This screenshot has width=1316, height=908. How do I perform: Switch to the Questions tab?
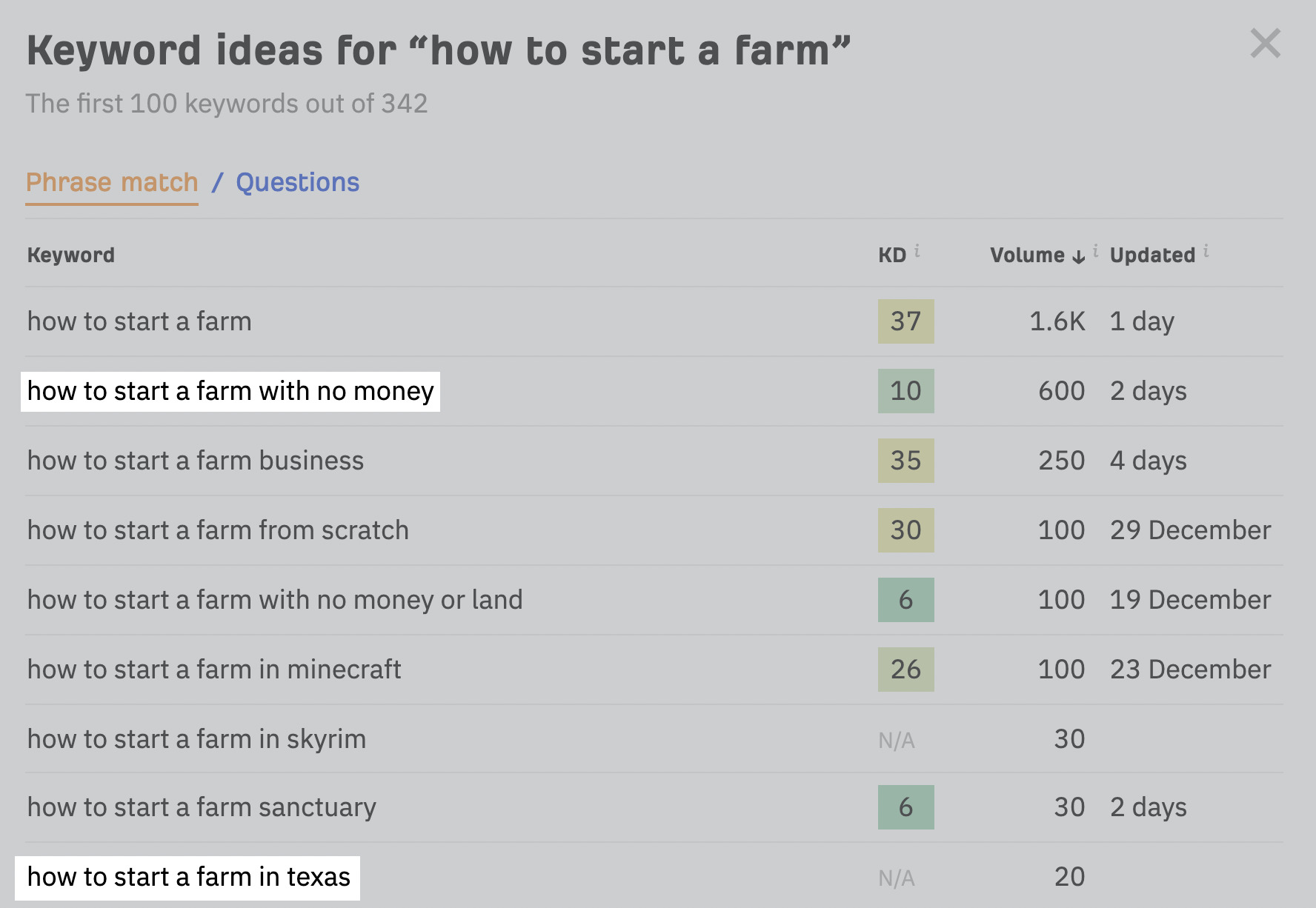[296, 181]
